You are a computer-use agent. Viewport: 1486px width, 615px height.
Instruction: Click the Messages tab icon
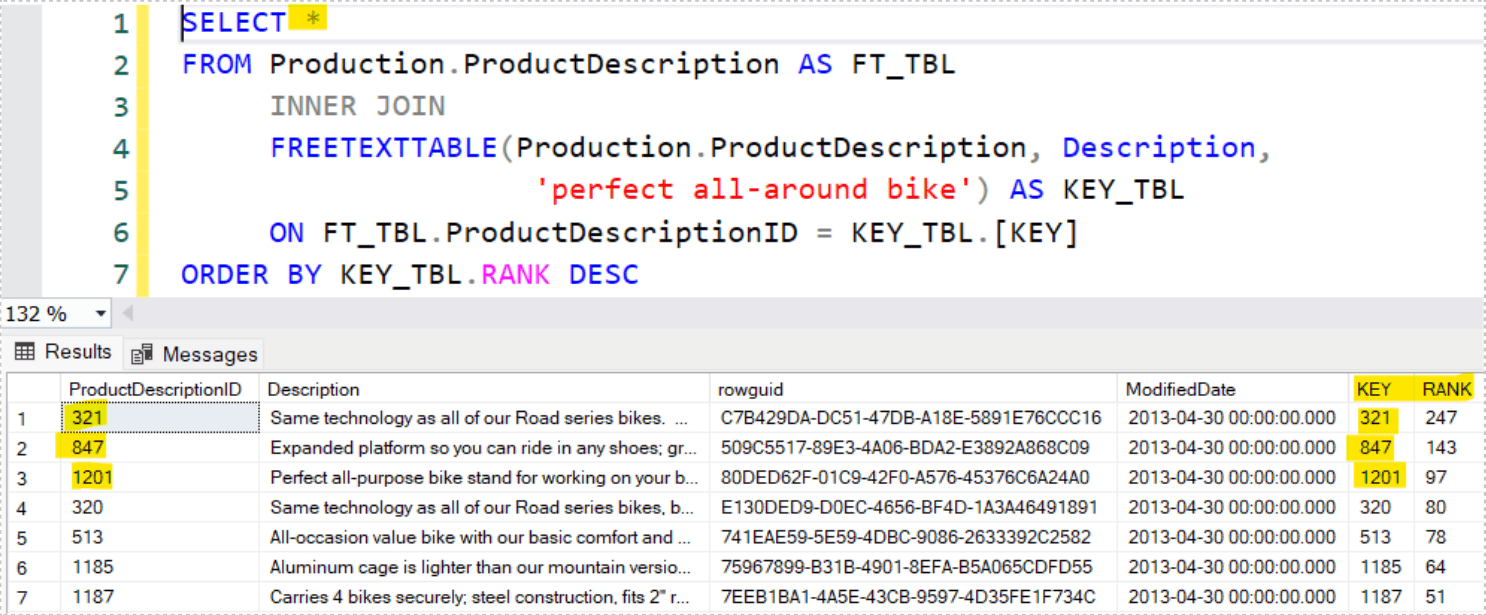point(142,354)
